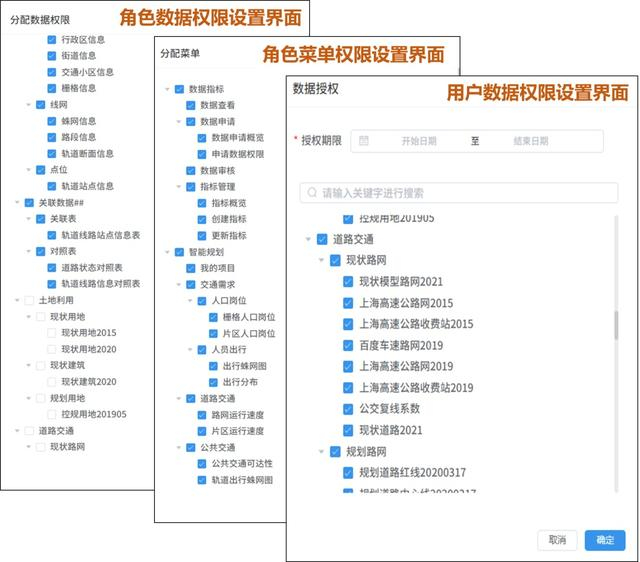Uncheck 规划道路红线20200317 checkbox
The width and height of the screenshot is (640, 562).
(348, 473)
